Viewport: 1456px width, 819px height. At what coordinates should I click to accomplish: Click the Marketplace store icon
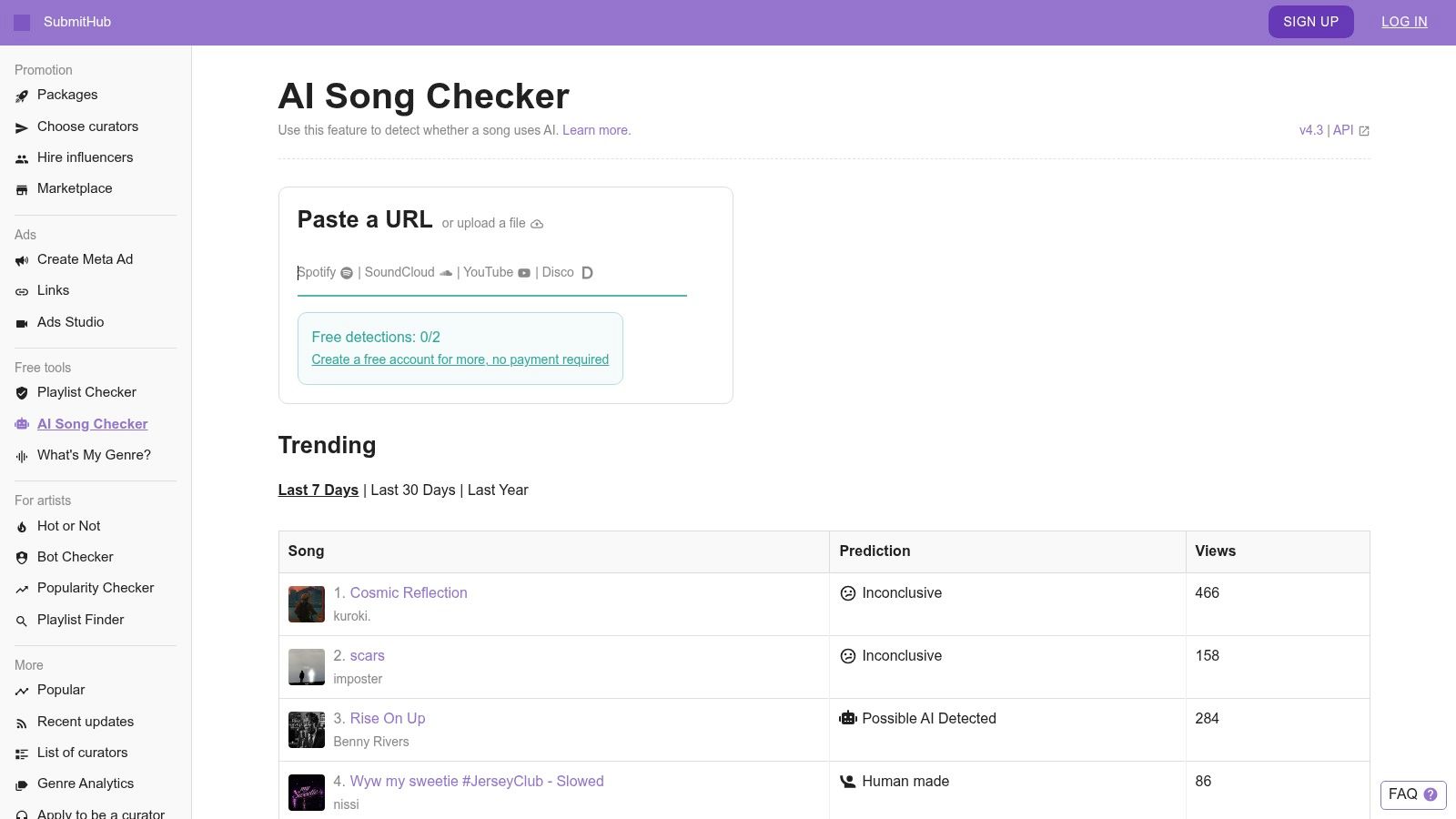[22, 189]
